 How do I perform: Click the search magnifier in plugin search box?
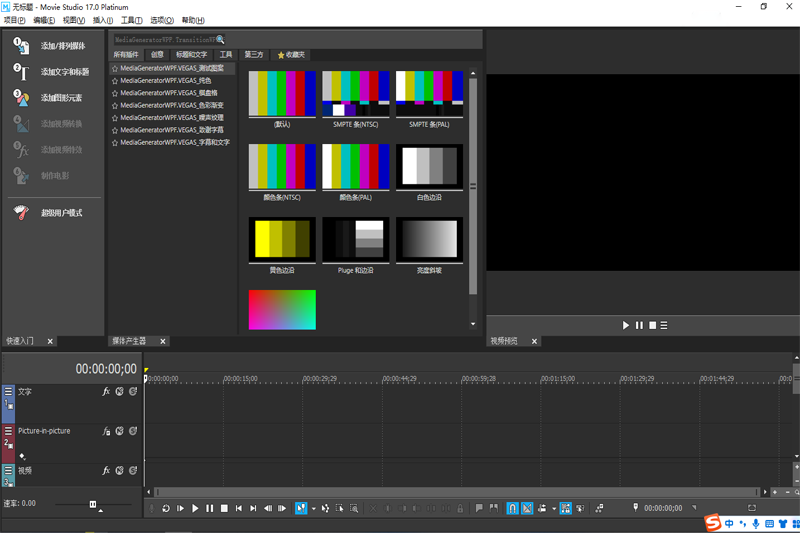(x=221, y=39)
